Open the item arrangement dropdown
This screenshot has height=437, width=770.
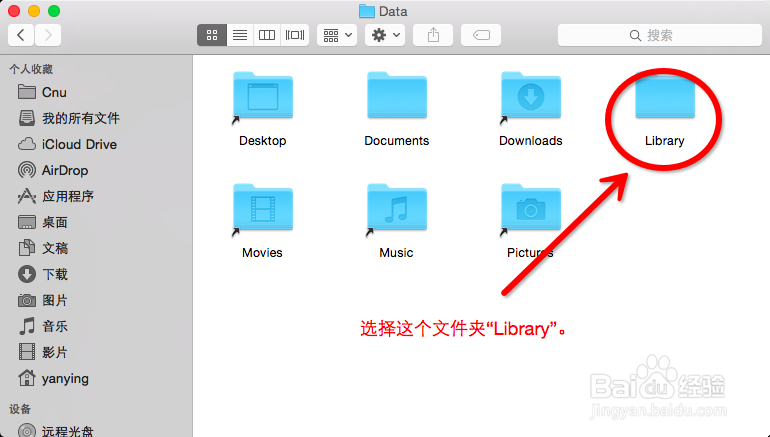337,35
